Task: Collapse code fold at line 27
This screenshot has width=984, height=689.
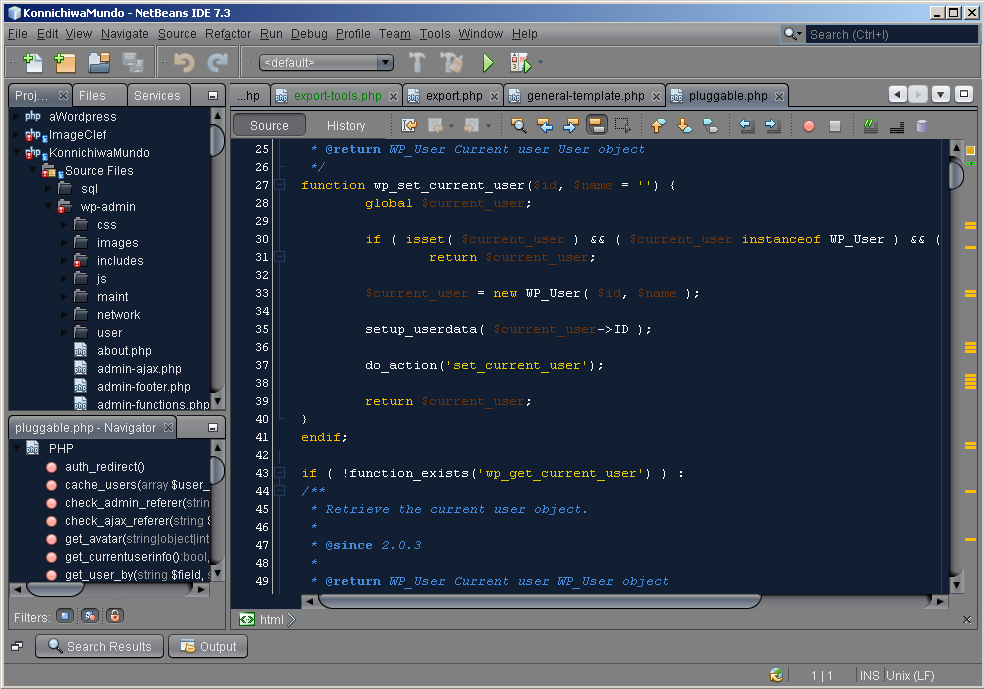Action: click(280, 184)
